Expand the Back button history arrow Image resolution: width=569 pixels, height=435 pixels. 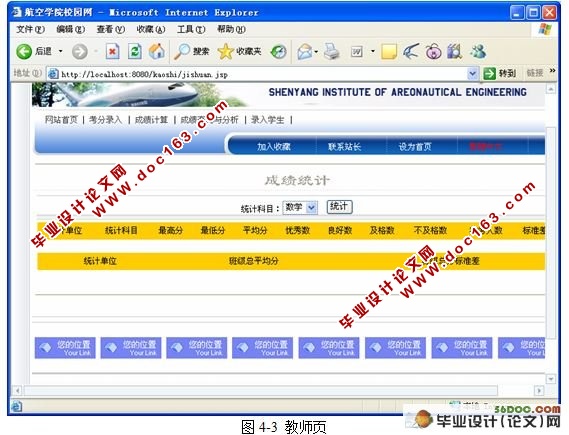coord(61,52)
